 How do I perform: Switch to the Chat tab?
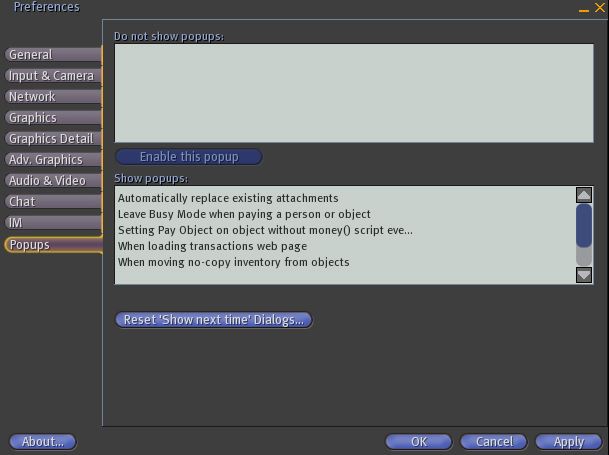pos(52,202)
